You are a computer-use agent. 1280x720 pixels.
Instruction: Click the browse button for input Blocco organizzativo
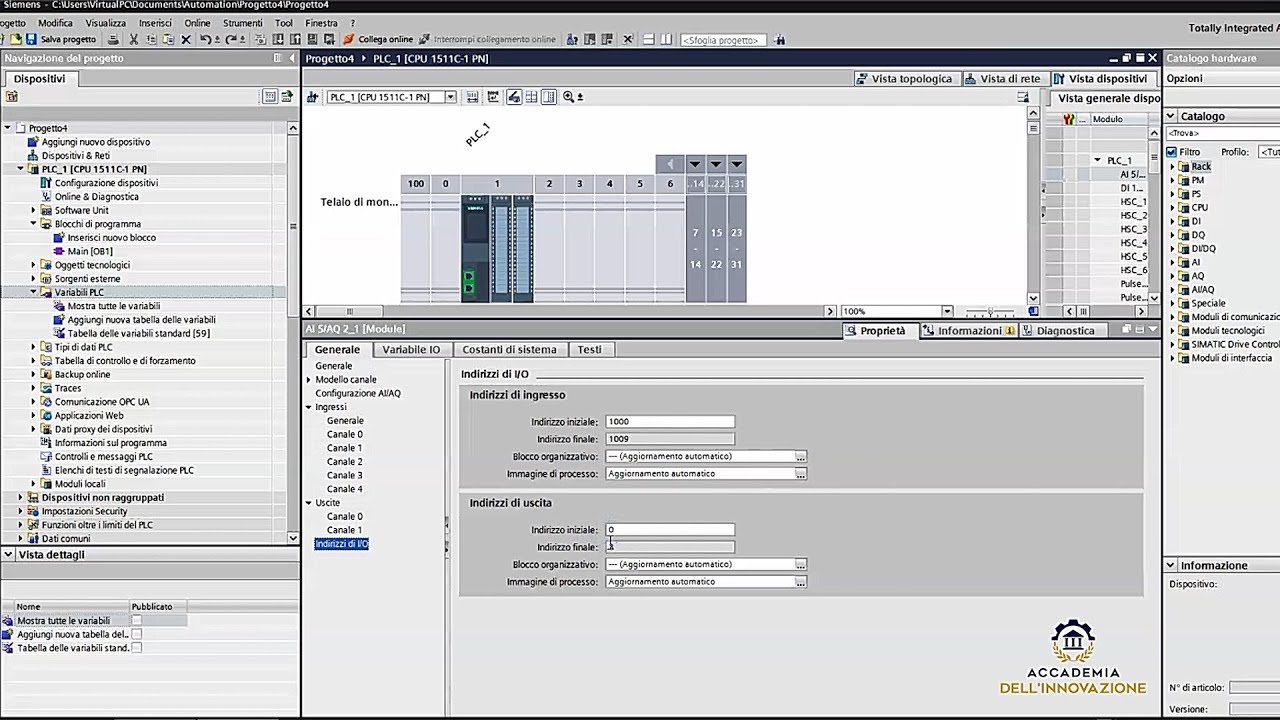[x=801, y=456]
